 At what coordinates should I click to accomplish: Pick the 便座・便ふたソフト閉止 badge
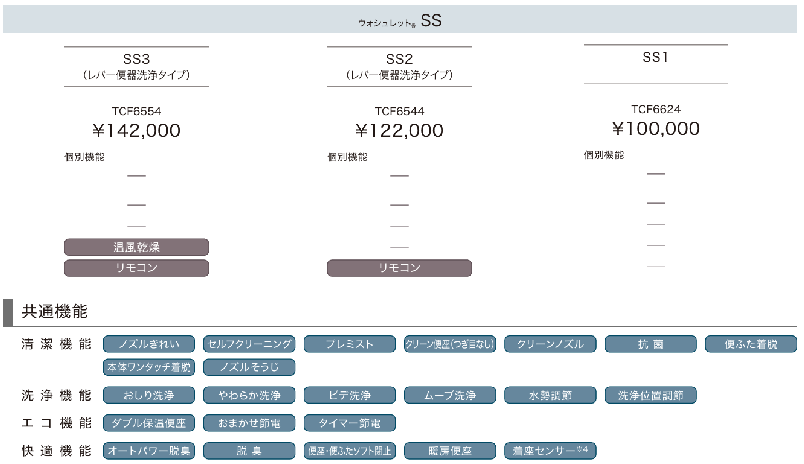tap(350, 451)
